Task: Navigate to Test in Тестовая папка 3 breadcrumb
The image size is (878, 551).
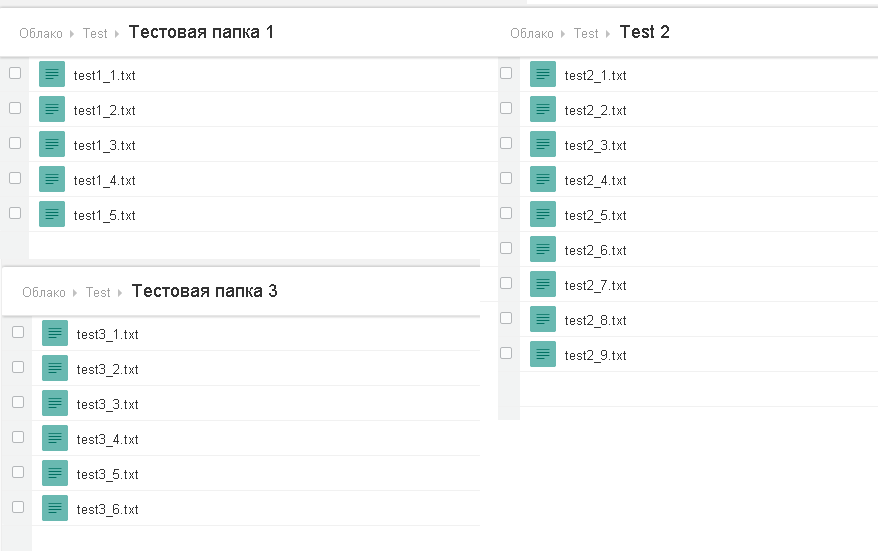Action: [98, 292]
